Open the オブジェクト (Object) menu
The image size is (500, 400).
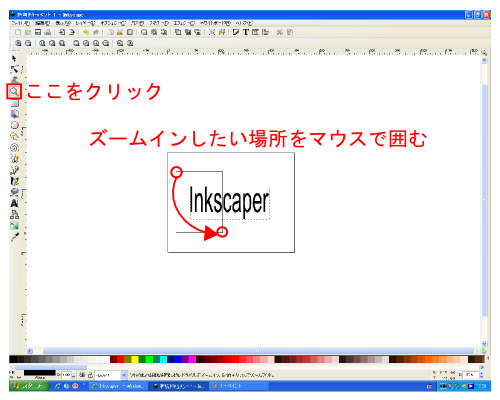pos(113,23)
